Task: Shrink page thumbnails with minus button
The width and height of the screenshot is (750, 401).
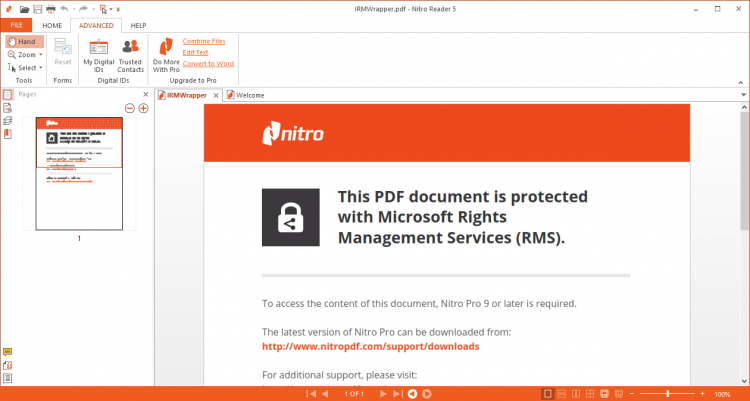Action: coord(130,109)
